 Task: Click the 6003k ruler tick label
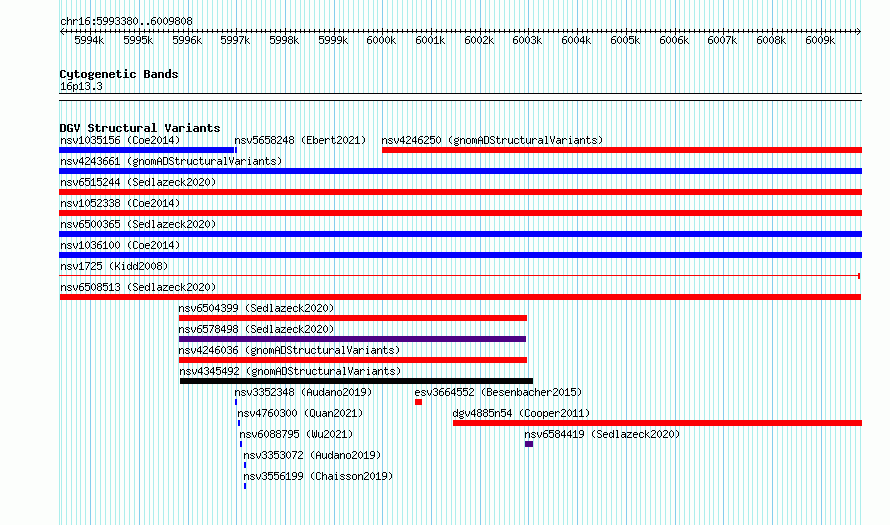527,41
